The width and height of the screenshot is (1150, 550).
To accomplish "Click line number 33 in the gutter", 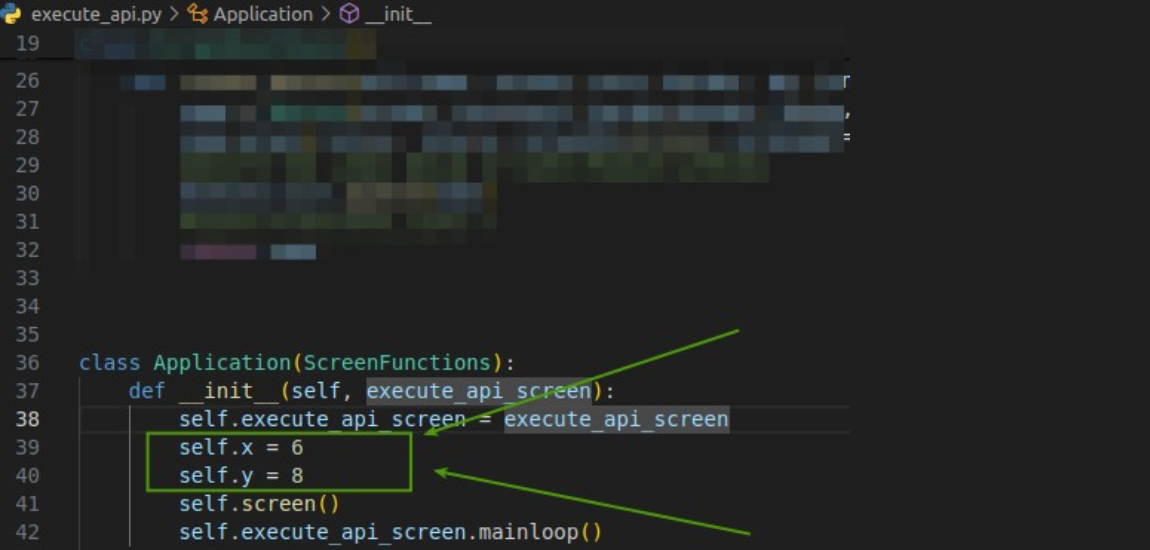I will (27, 277).
